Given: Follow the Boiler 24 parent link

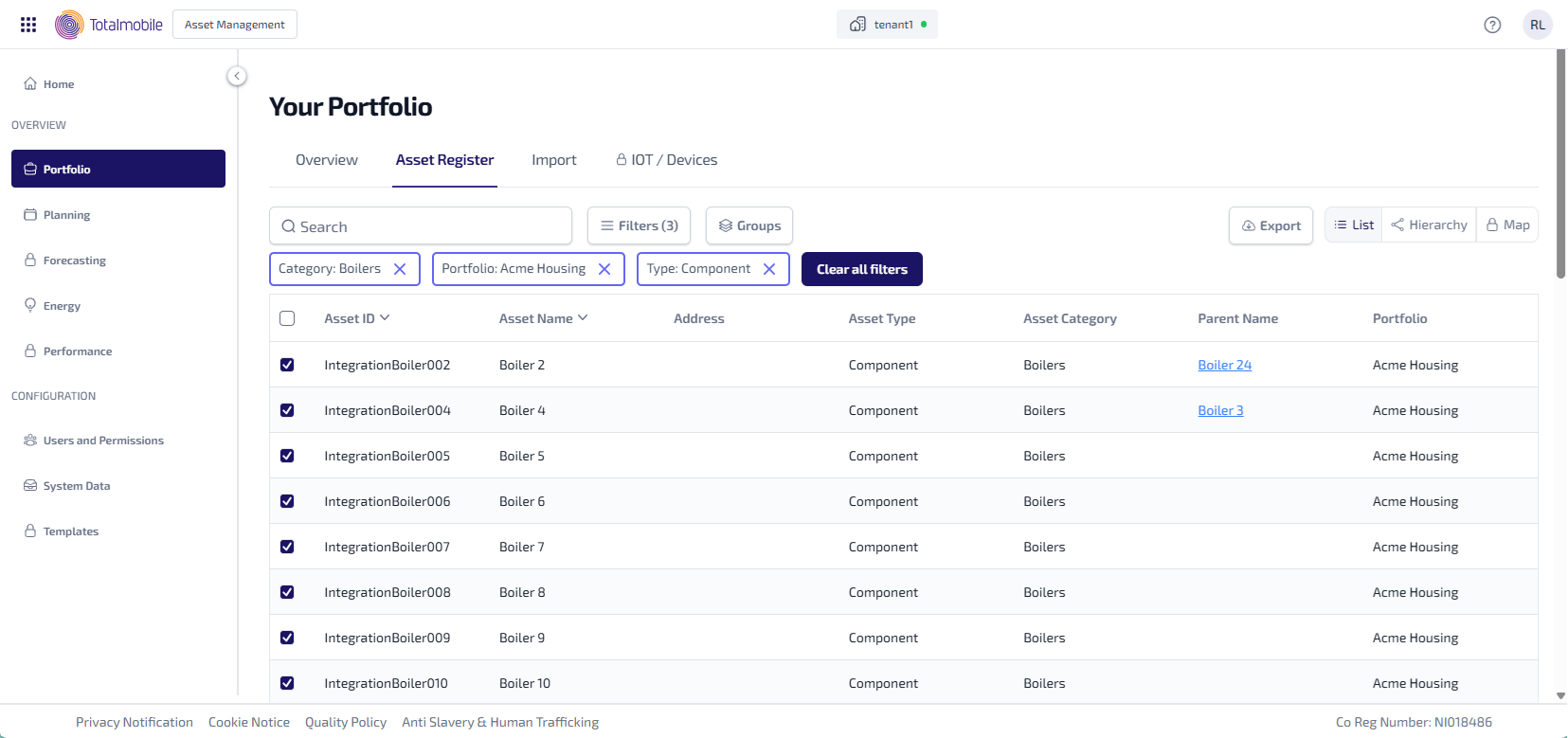Looking at the screenshot, I should point(1224,365).
